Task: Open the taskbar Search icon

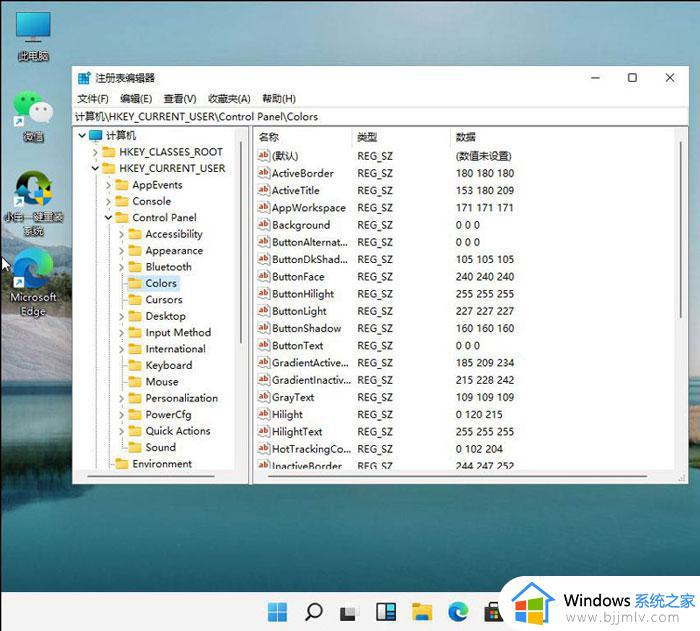Action: click(313, 611)
